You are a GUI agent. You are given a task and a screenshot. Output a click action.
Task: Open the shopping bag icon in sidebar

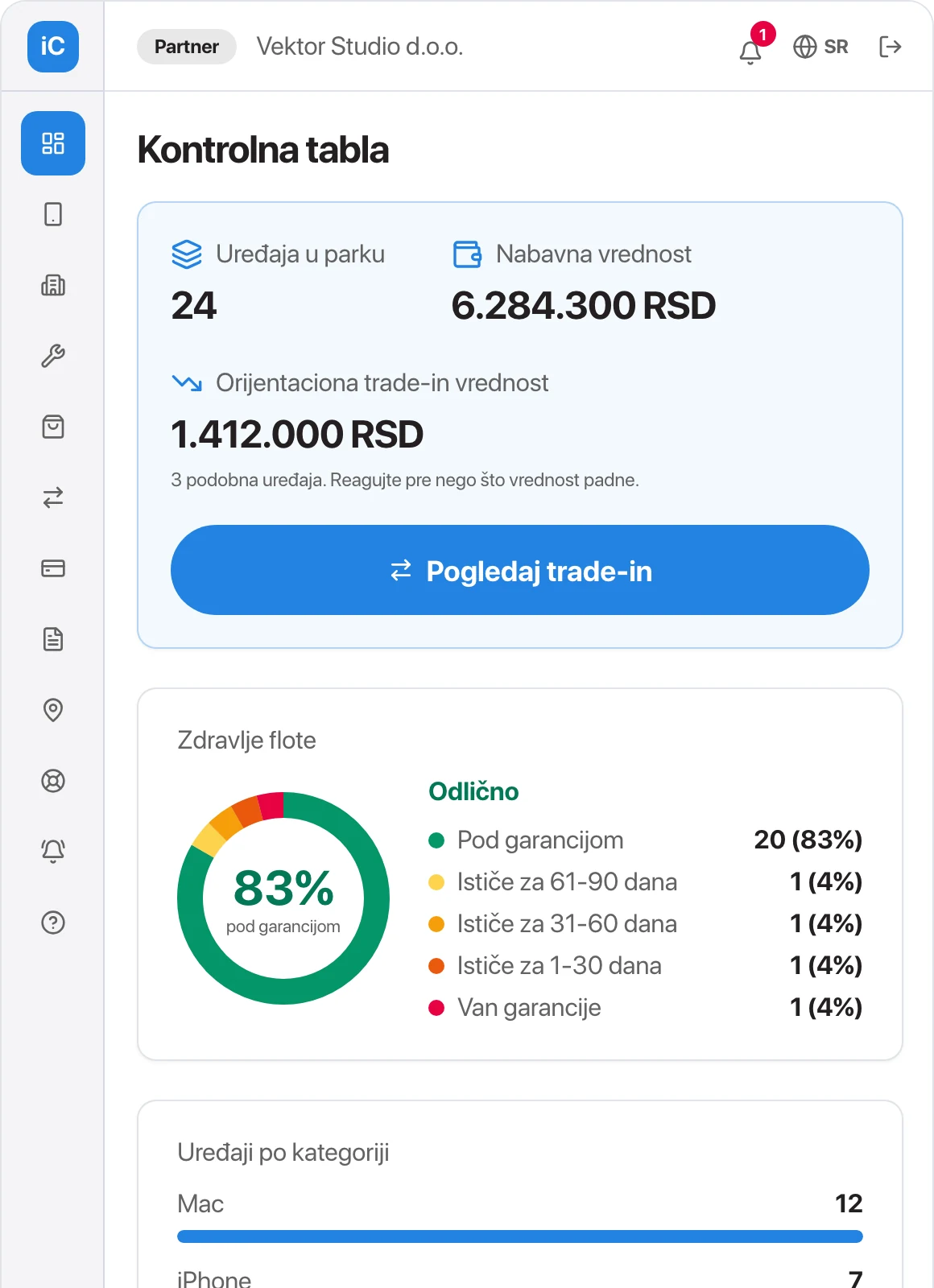point(53,427)
